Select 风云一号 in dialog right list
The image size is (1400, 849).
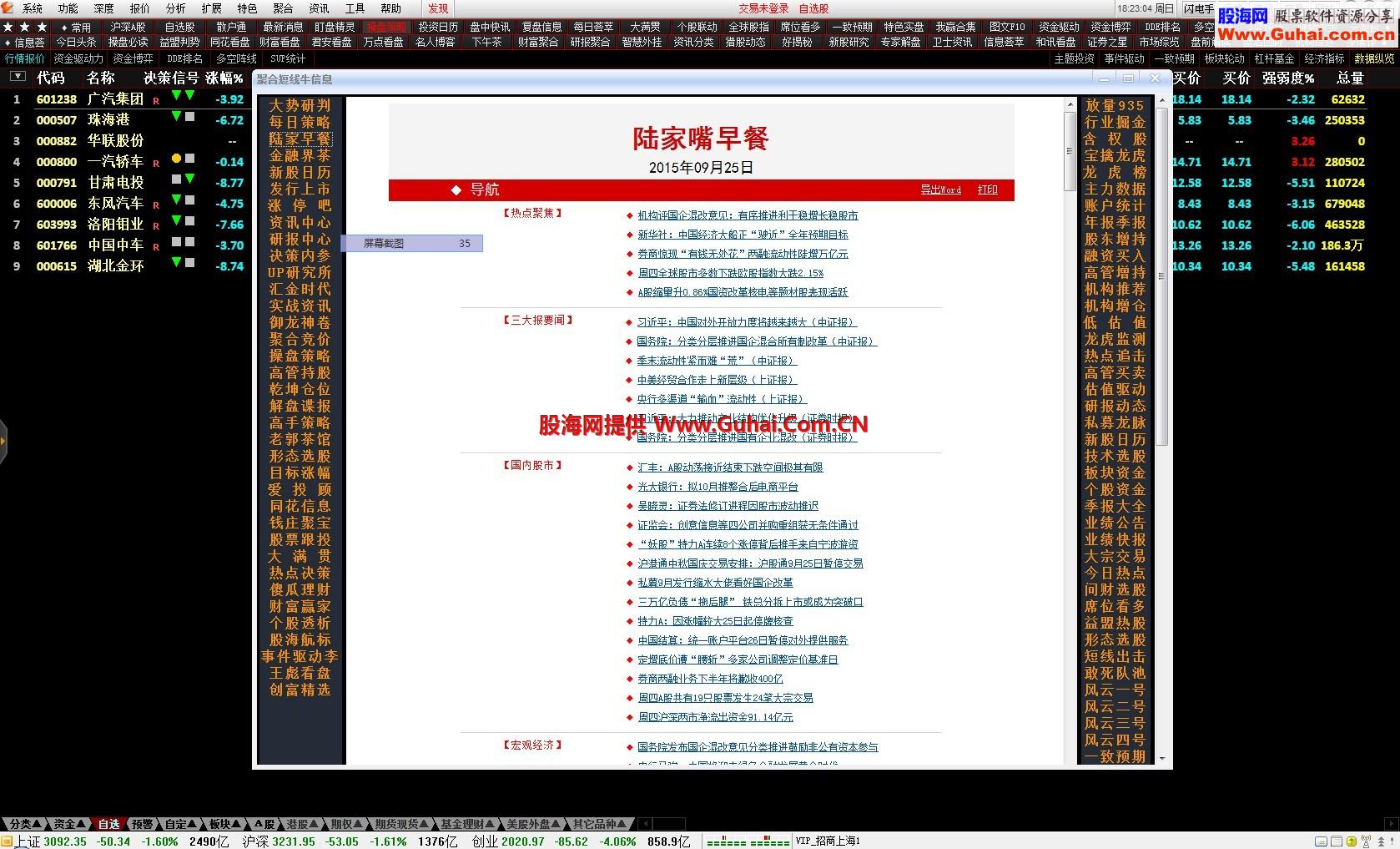click(x=1115, y=690)
